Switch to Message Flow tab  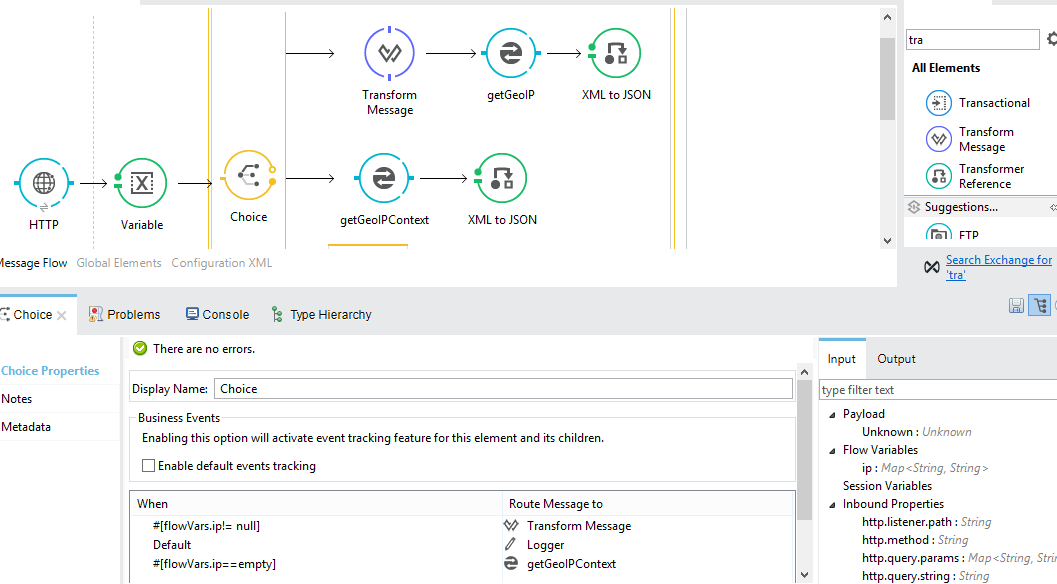tap(33, 263)
